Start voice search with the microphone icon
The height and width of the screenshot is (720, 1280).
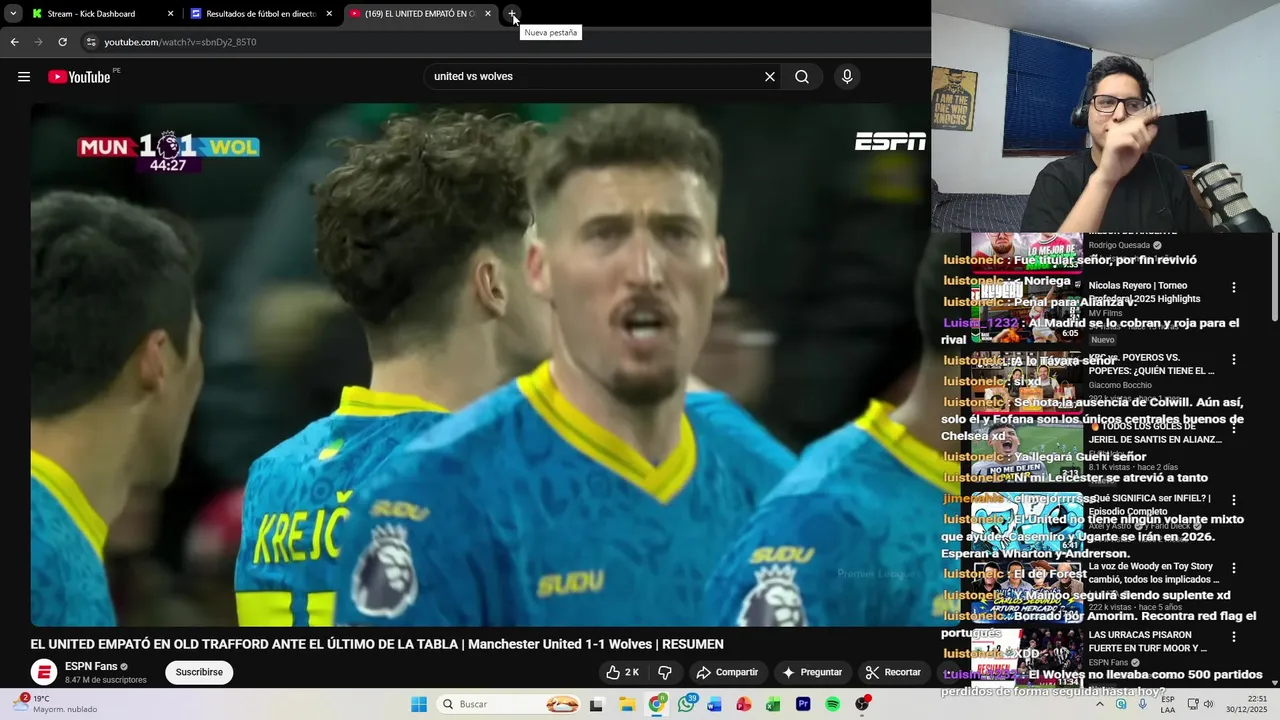[x=847, y=77]
